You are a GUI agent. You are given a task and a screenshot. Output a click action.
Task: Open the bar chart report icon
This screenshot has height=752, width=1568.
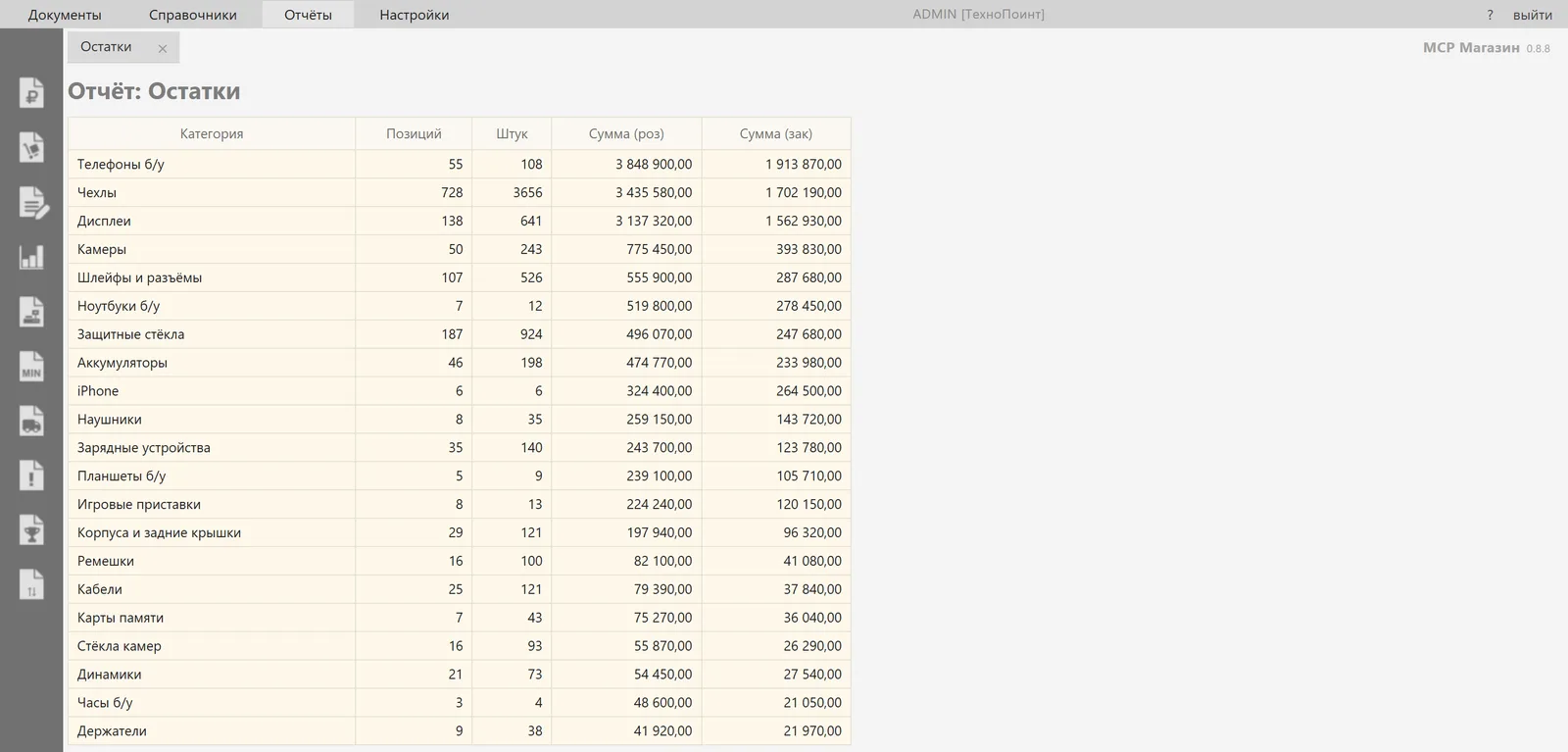tap(31, 257)
